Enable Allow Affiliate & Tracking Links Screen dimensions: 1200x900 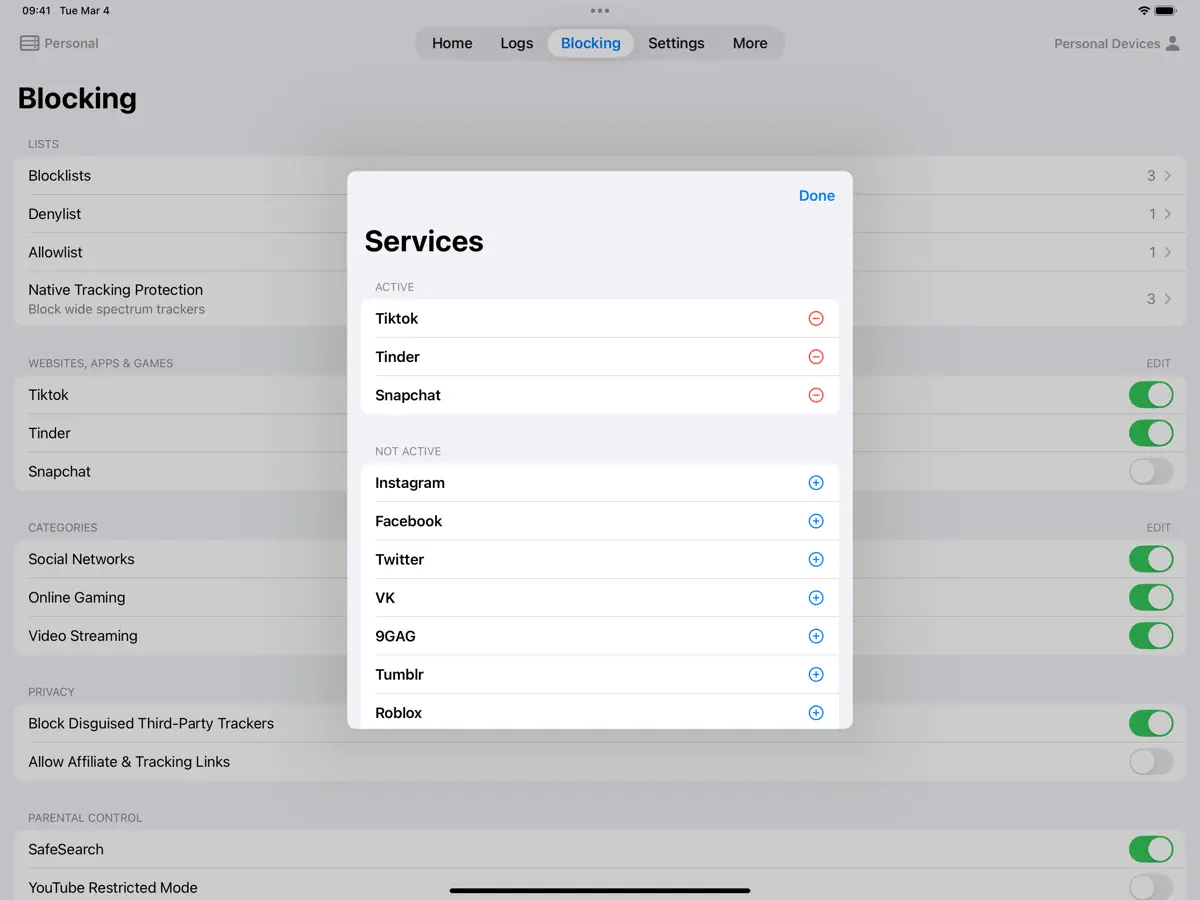[1151, 762]
